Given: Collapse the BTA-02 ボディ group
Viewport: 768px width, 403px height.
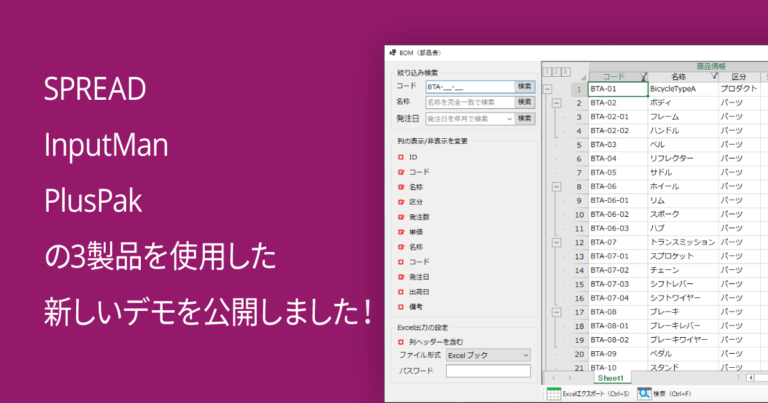Looking at the screenshot, I should 556,103.
